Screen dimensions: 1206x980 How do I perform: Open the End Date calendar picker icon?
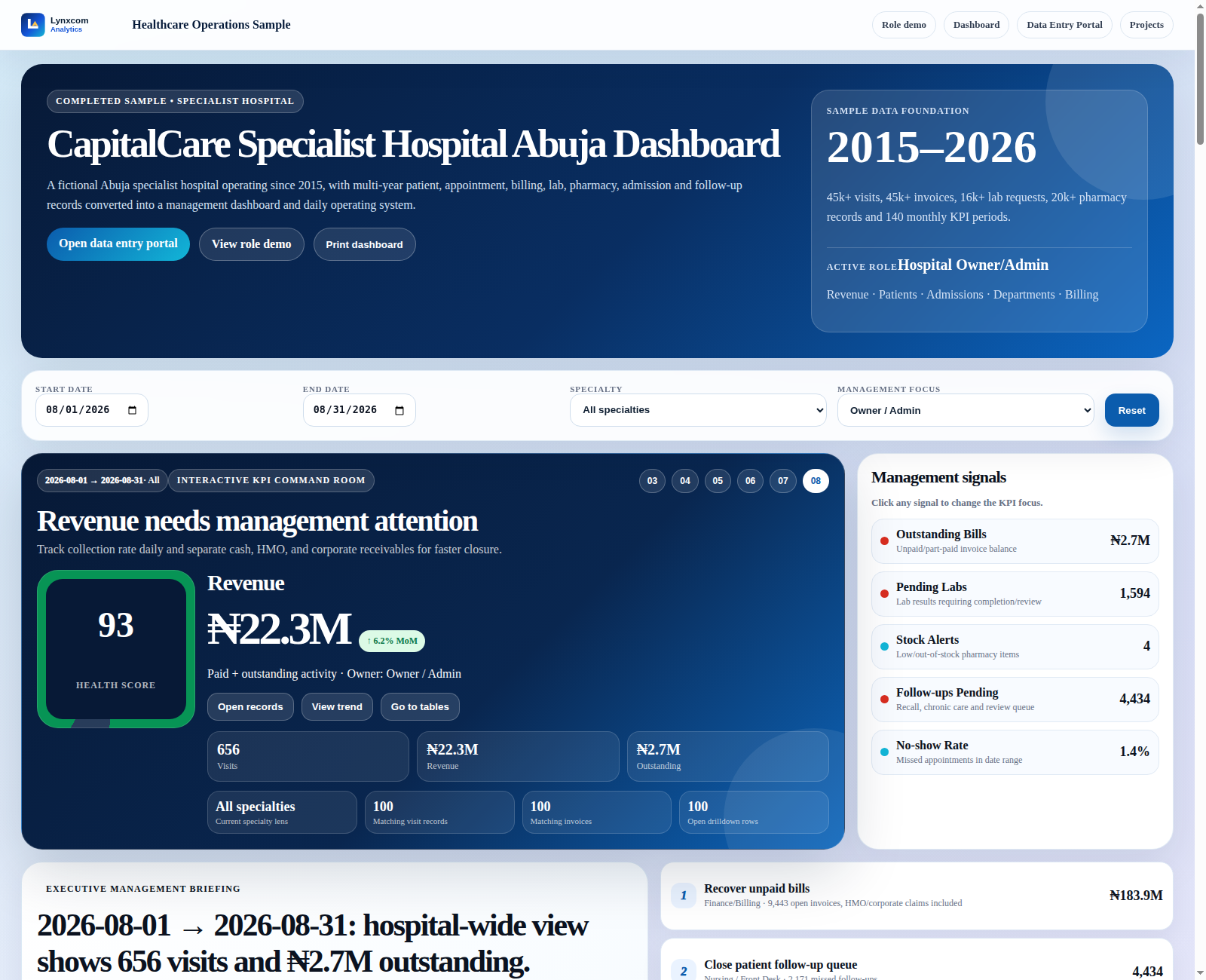(x=399, y=410)
